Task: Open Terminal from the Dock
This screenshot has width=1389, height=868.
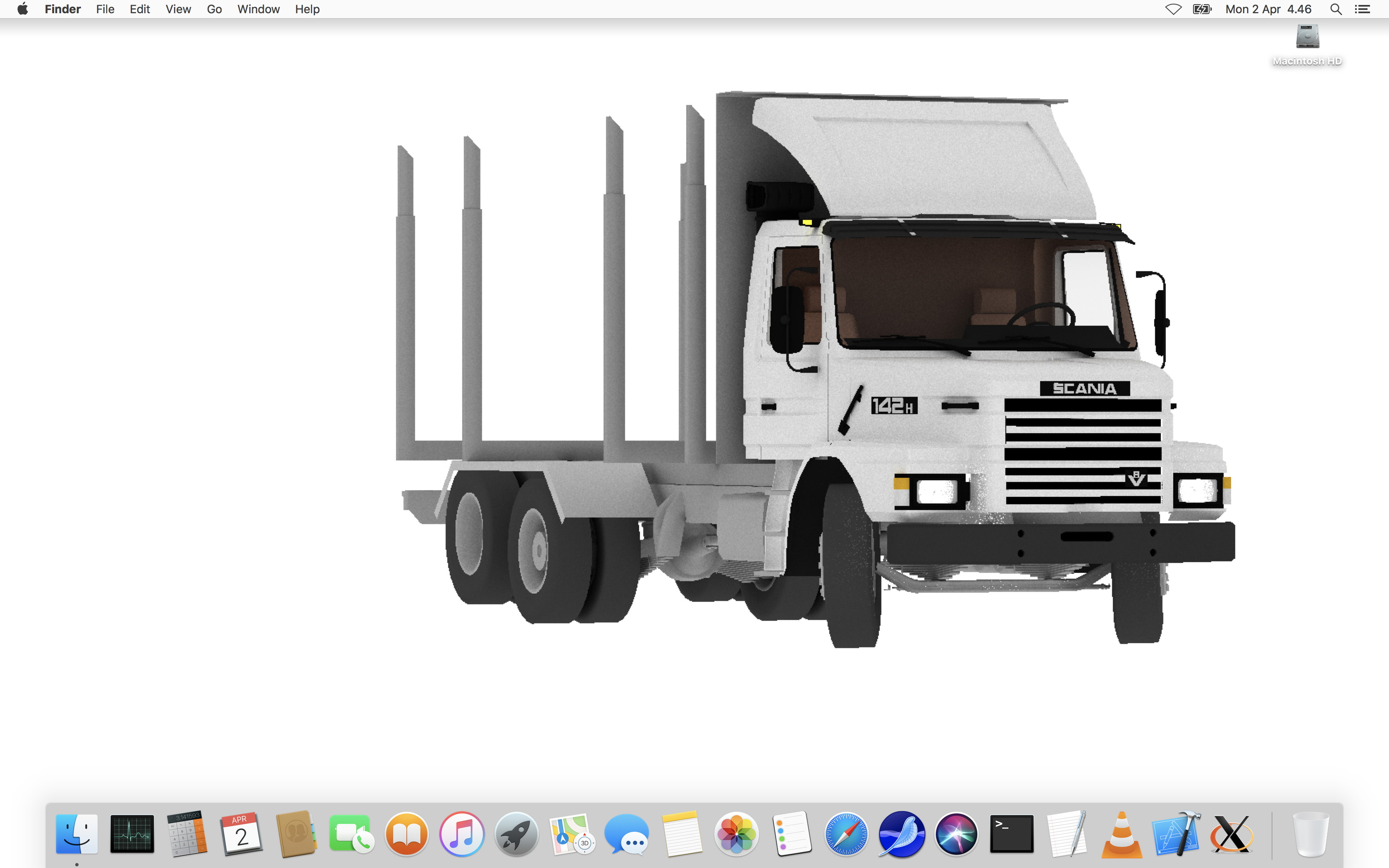Action: (x=1011, y=834)
